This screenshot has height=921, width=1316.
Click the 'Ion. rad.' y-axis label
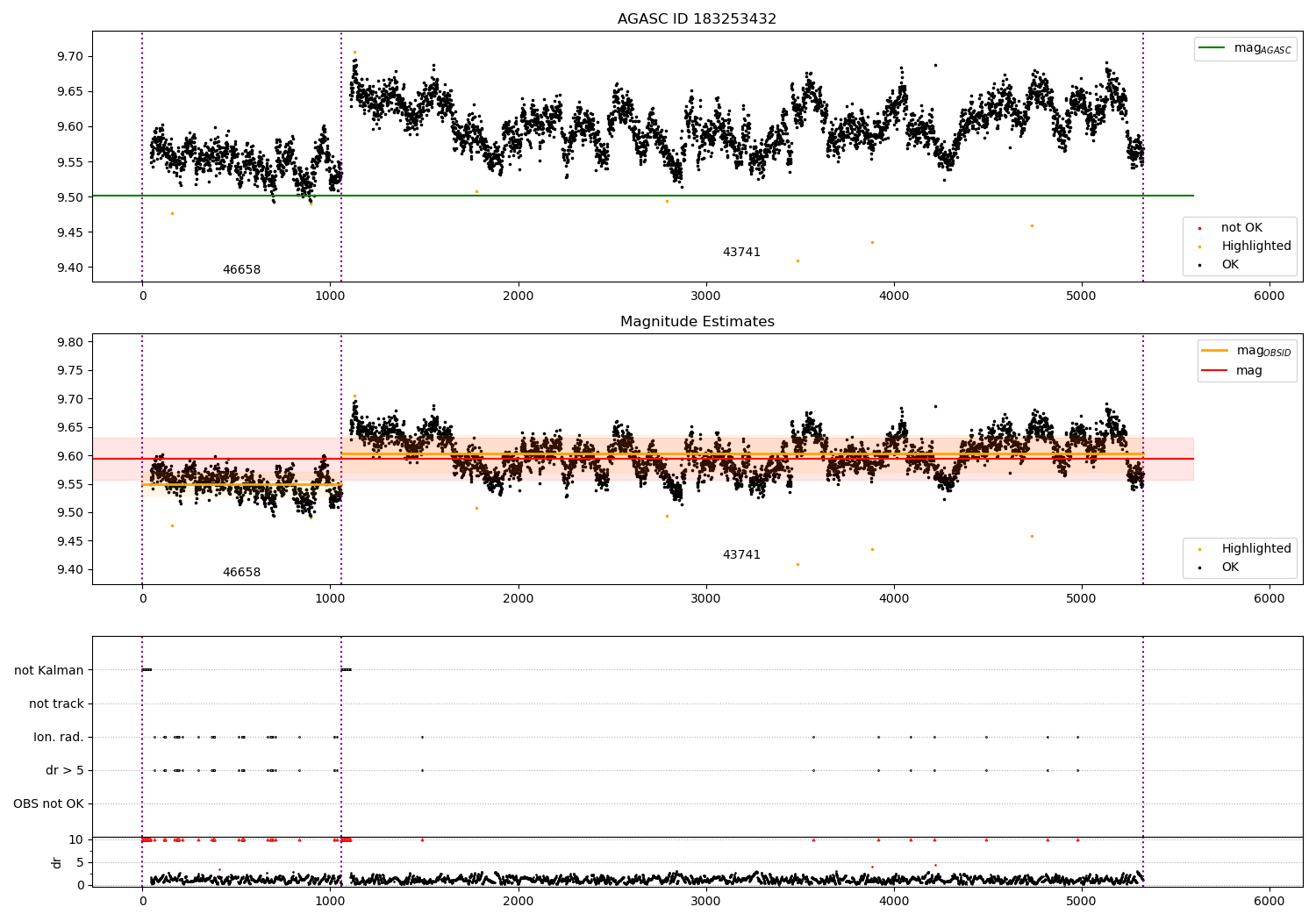[x=59, y=737]
